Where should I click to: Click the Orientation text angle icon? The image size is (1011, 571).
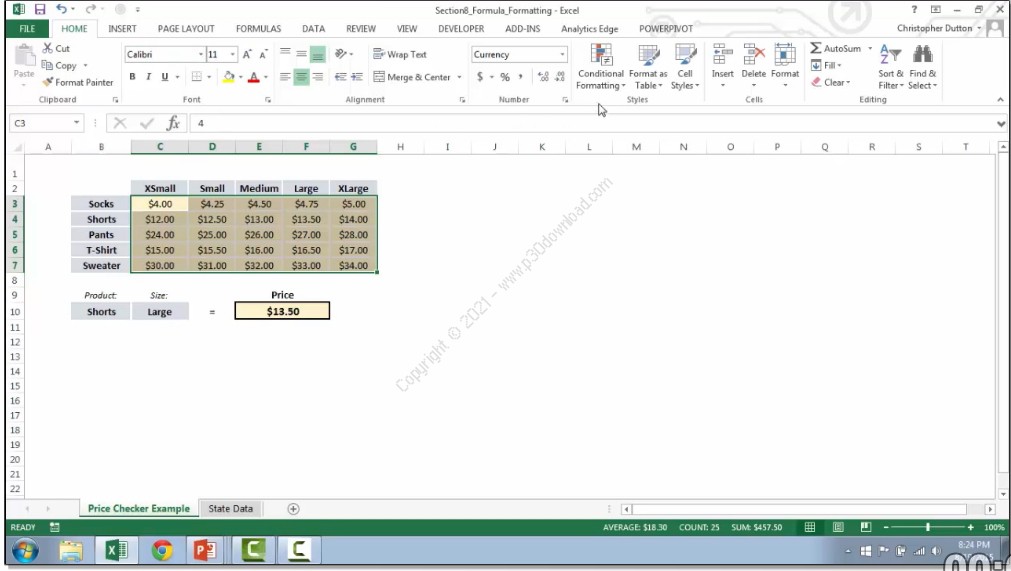tap(341, 54)
